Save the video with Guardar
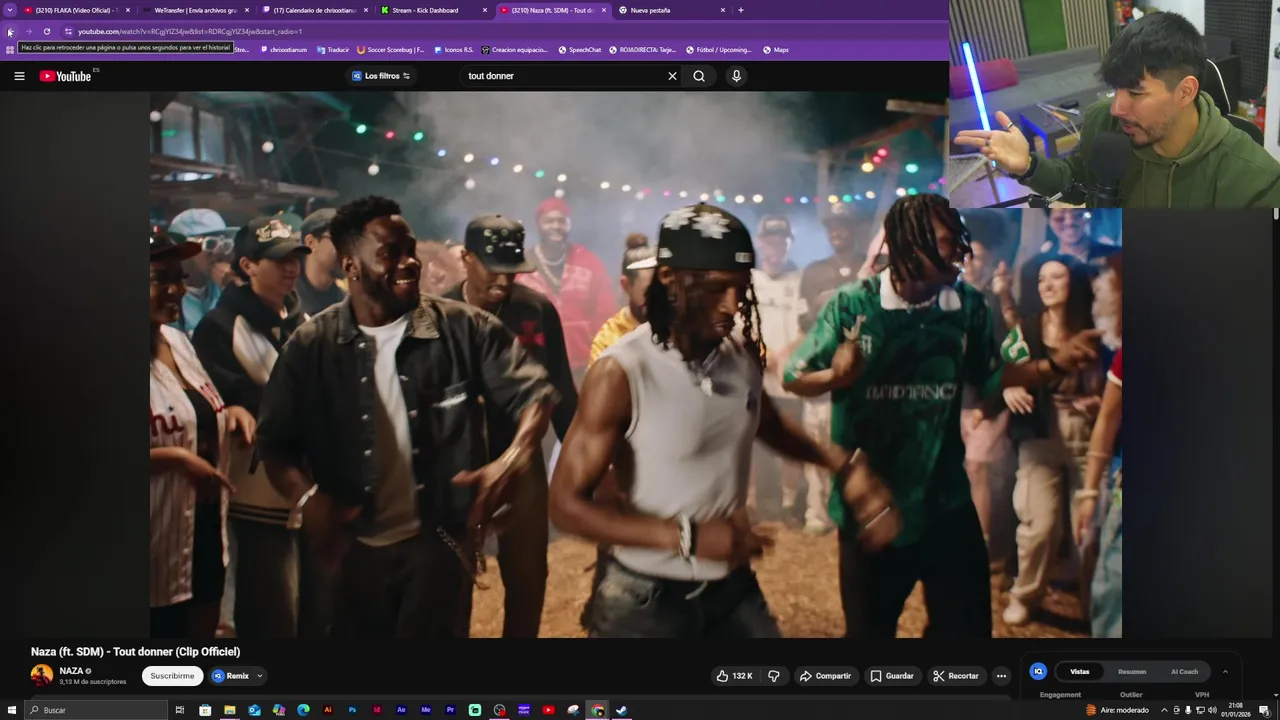This screenshot has width=1280, height=720. point(892,676)
